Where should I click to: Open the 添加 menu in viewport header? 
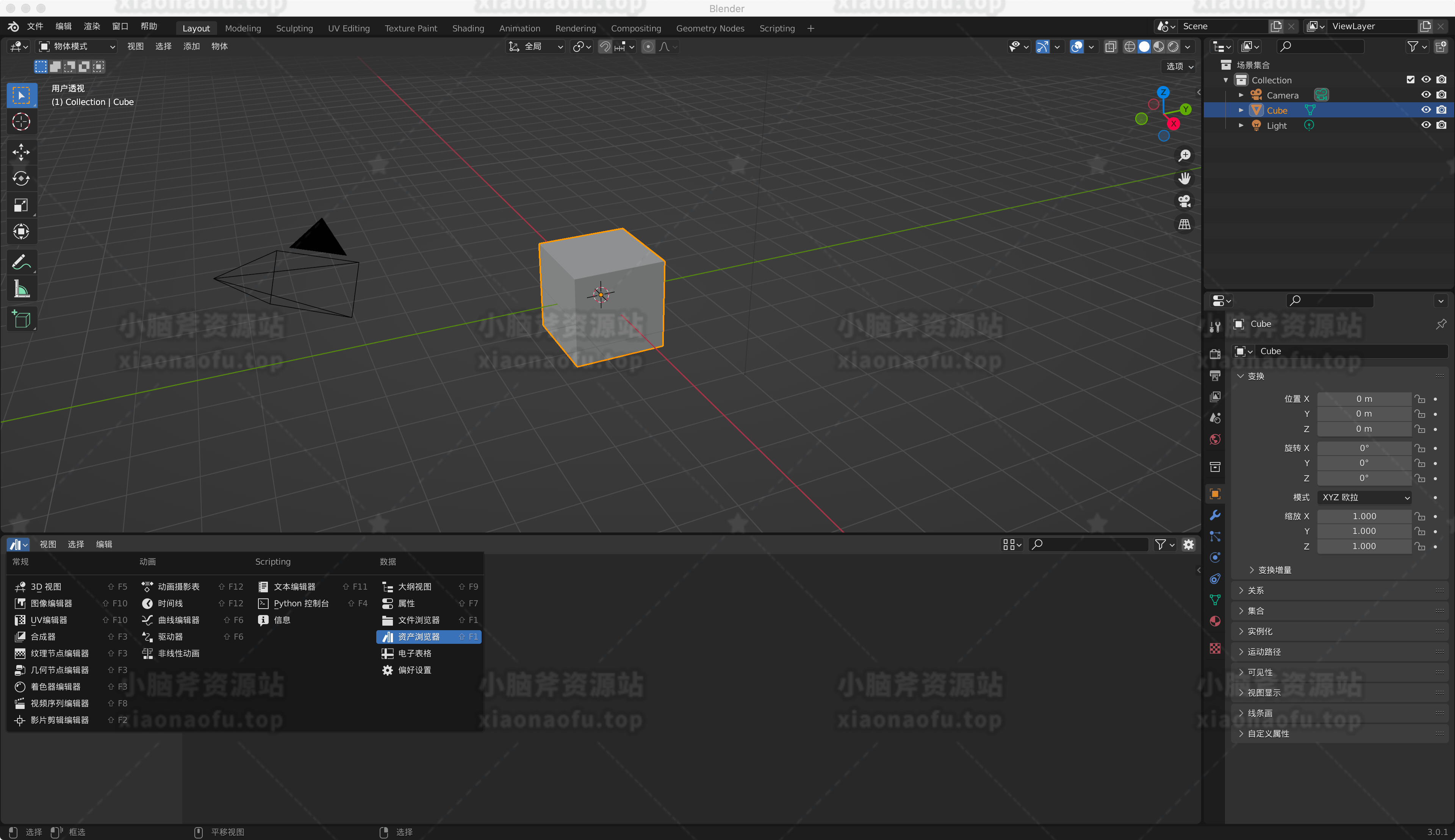coord(191,46)
